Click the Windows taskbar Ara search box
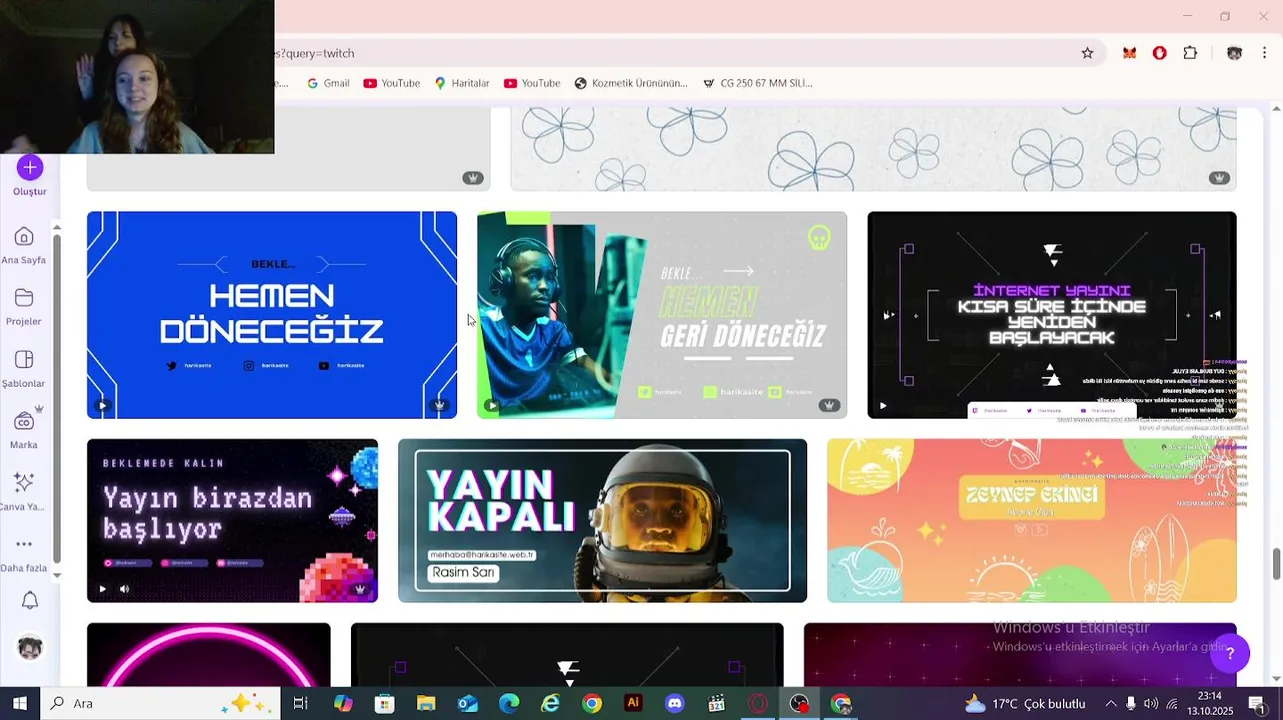The height and width of the screenshot is (720, 1283). (160, 703)
